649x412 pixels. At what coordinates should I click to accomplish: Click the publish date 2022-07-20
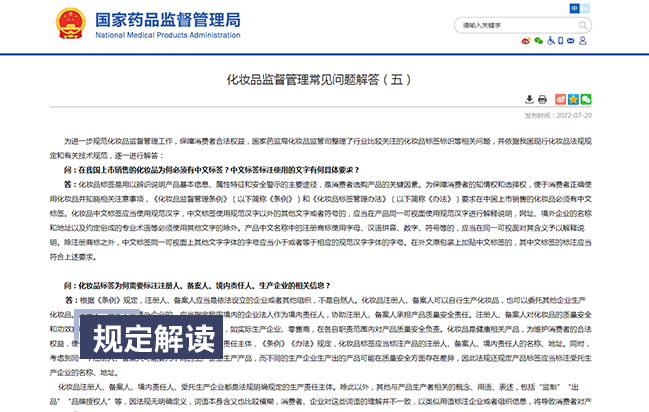click(x=574, y=116)
